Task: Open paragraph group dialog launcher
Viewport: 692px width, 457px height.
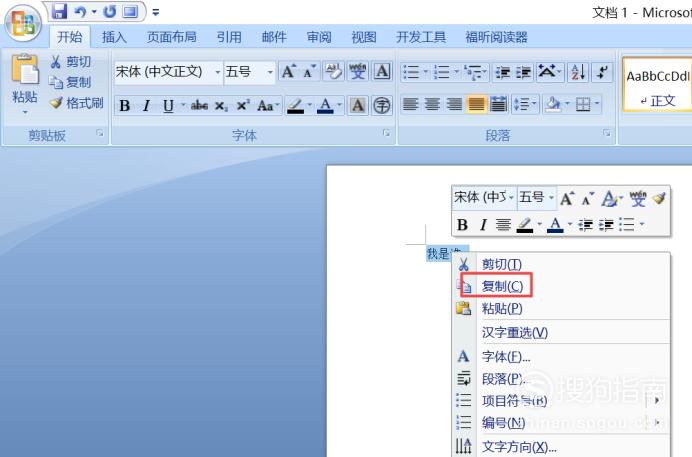Action: 607,133
